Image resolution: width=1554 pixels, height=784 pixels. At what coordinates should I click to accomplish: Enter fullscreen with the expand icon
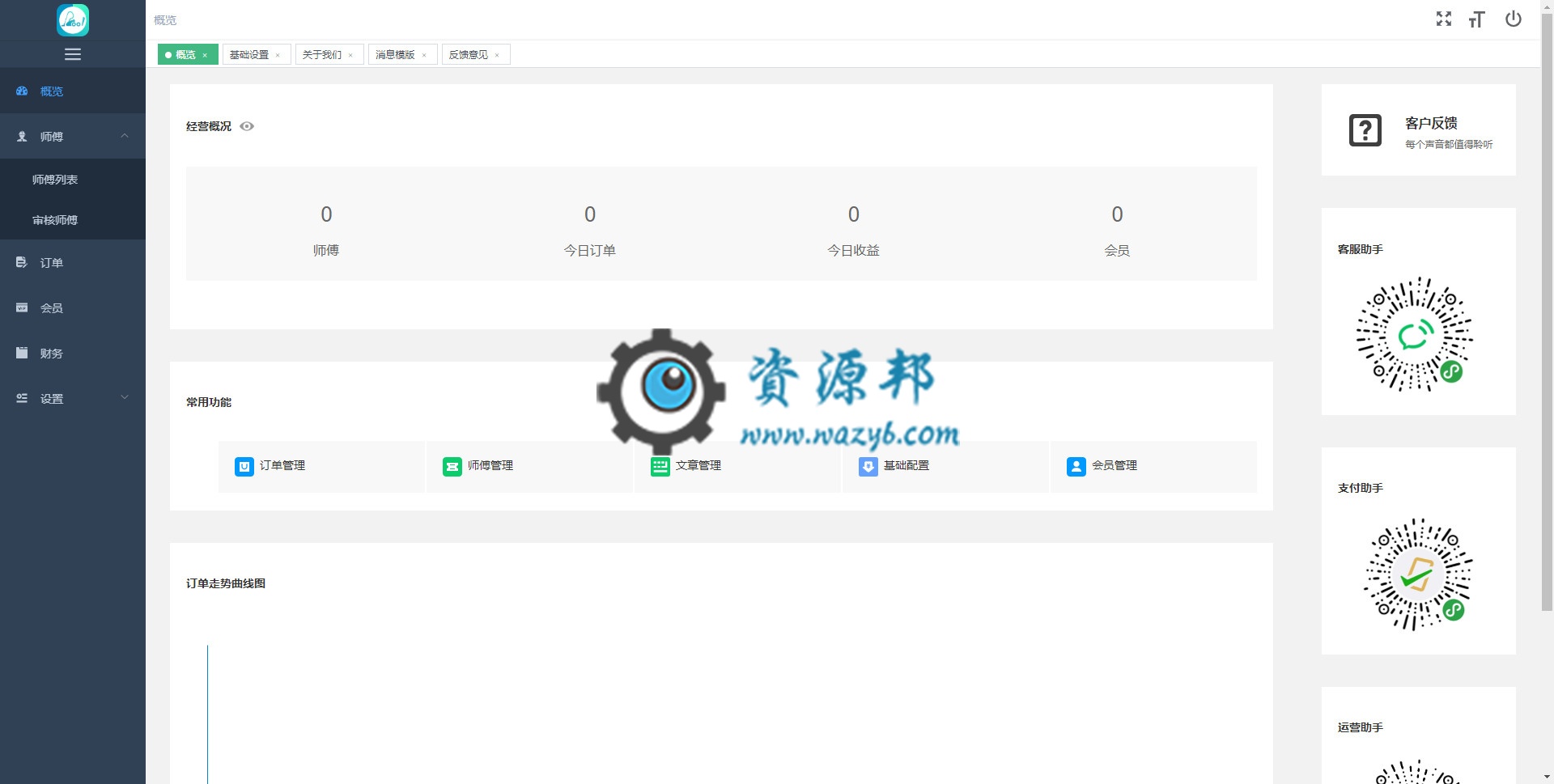coord(1444,19)
